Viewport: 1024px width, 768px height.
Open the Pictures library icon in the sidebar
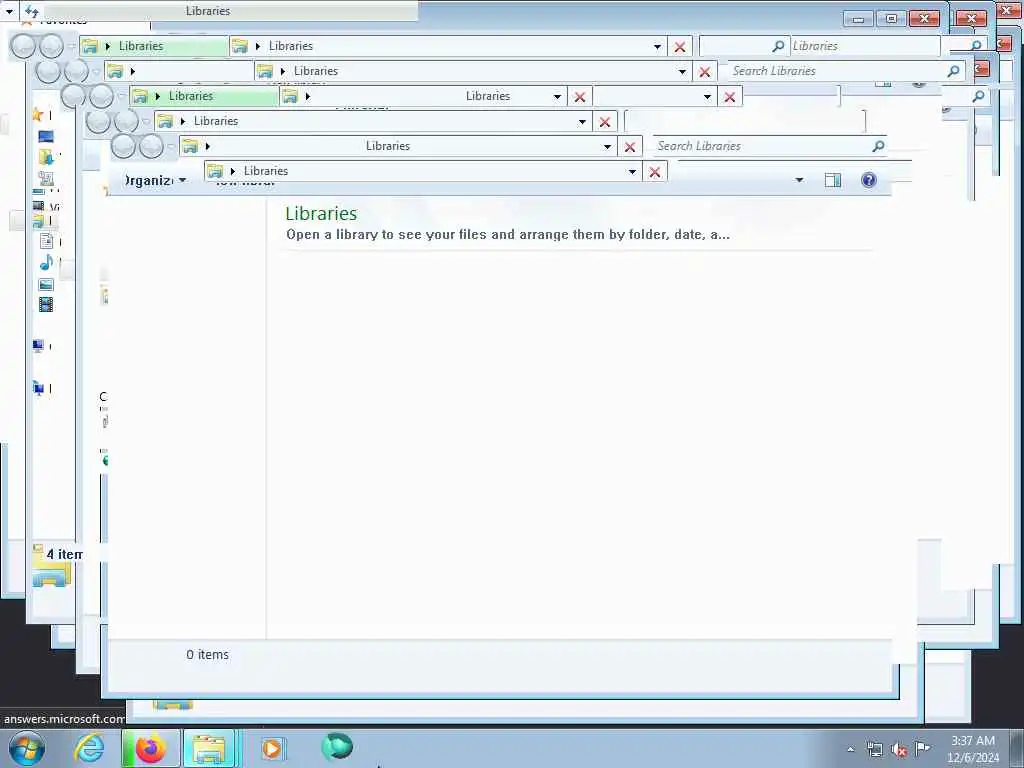(x=46, y=284)
